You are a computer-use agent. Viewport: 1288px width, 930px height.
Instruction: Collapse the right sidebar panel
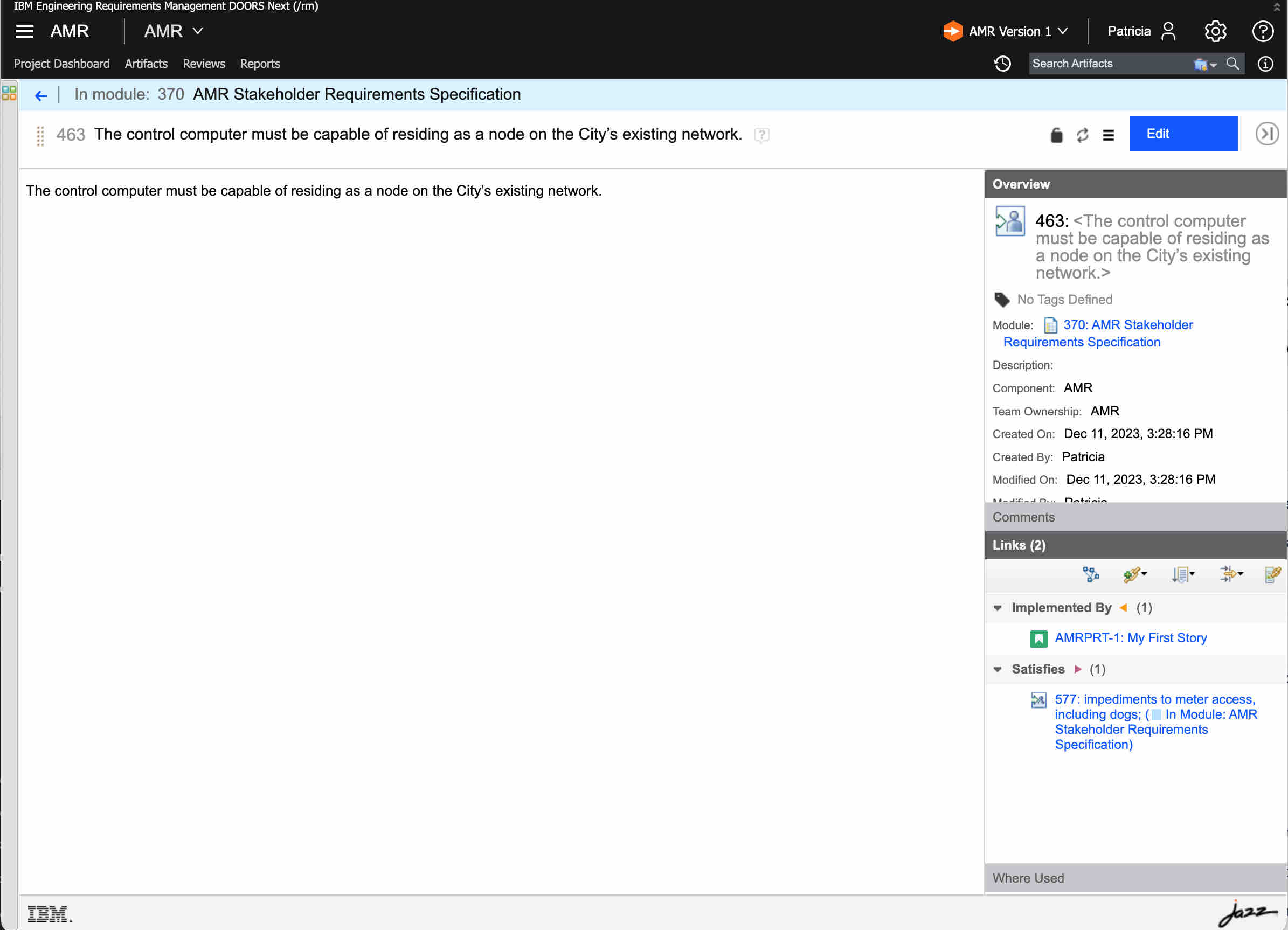(x=1266, y=134)
